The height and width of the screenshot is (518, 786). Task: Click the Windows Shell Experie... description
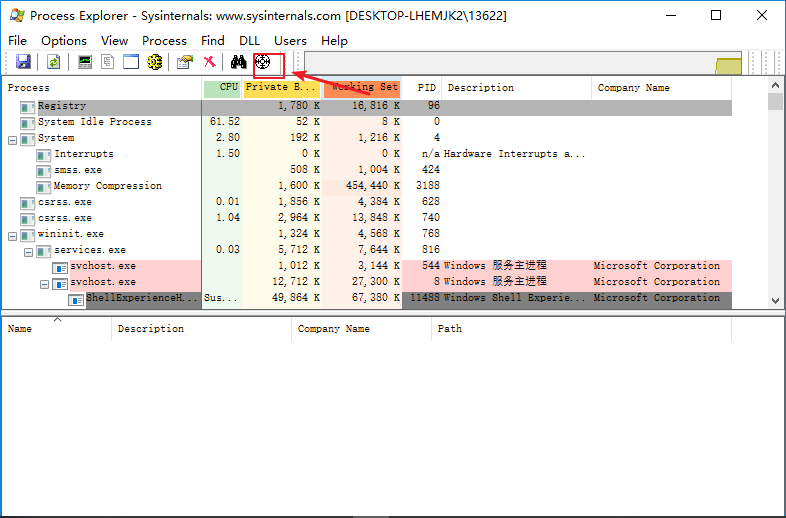click(514, 298)
